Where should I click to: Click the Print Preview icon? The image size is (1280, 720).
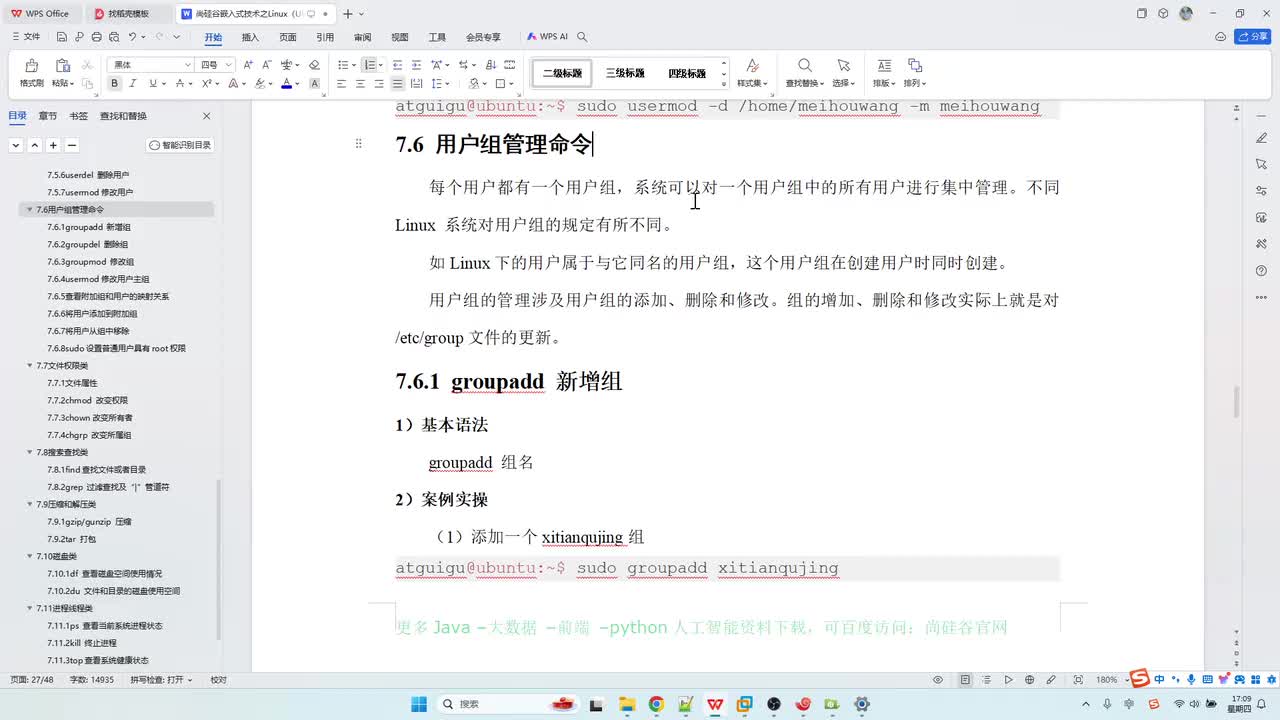point(113,37)
